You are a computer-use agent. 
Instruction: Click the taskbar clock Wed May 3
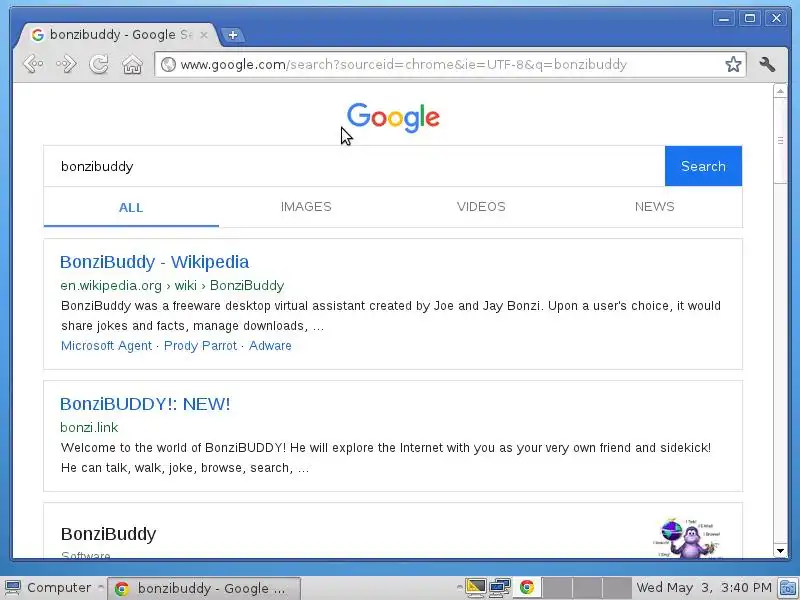click(704, 588)
